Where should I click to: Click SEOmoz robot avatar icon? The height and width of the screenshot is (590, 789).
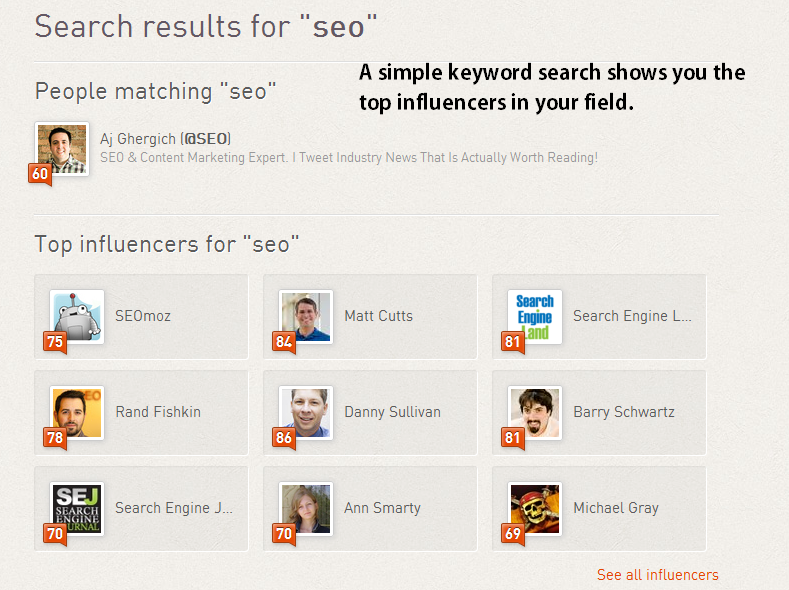[78, 315]
